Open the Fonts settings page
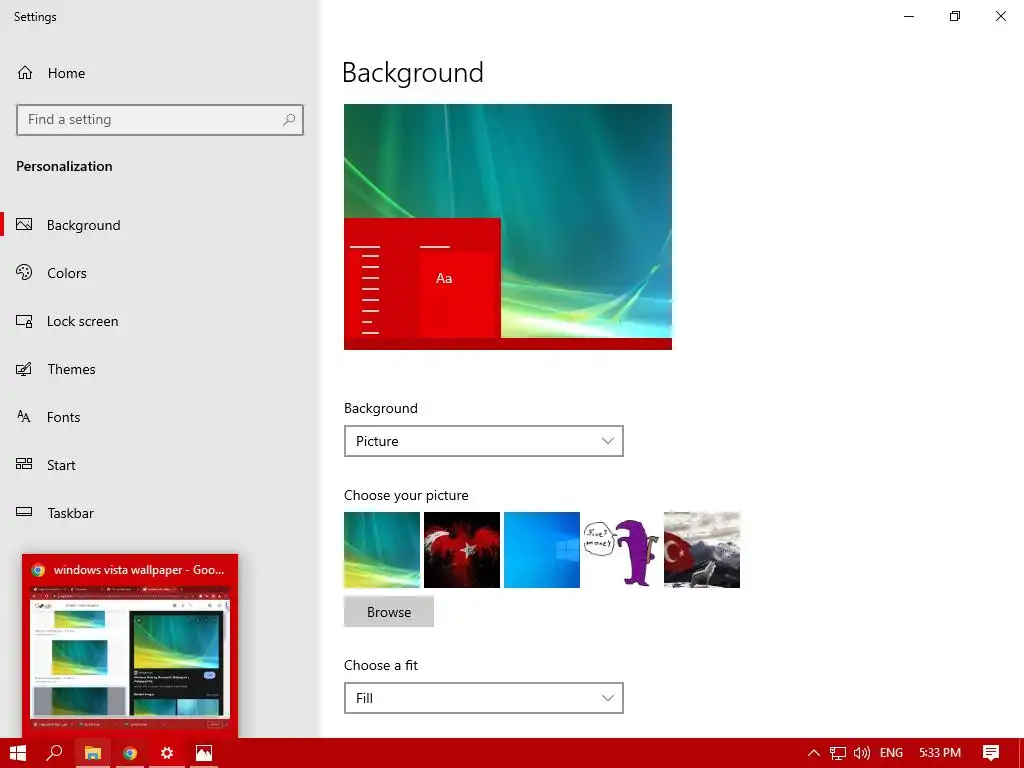Viewport: 1024px width, 768px height. point(63,417)
